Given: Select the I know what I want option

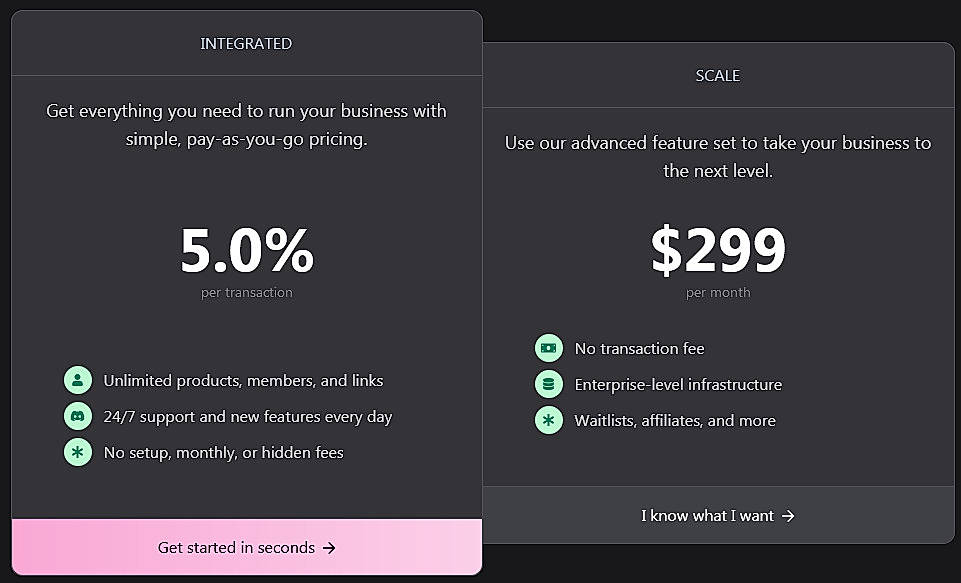Looking at the screenshot, I should 717,515.
